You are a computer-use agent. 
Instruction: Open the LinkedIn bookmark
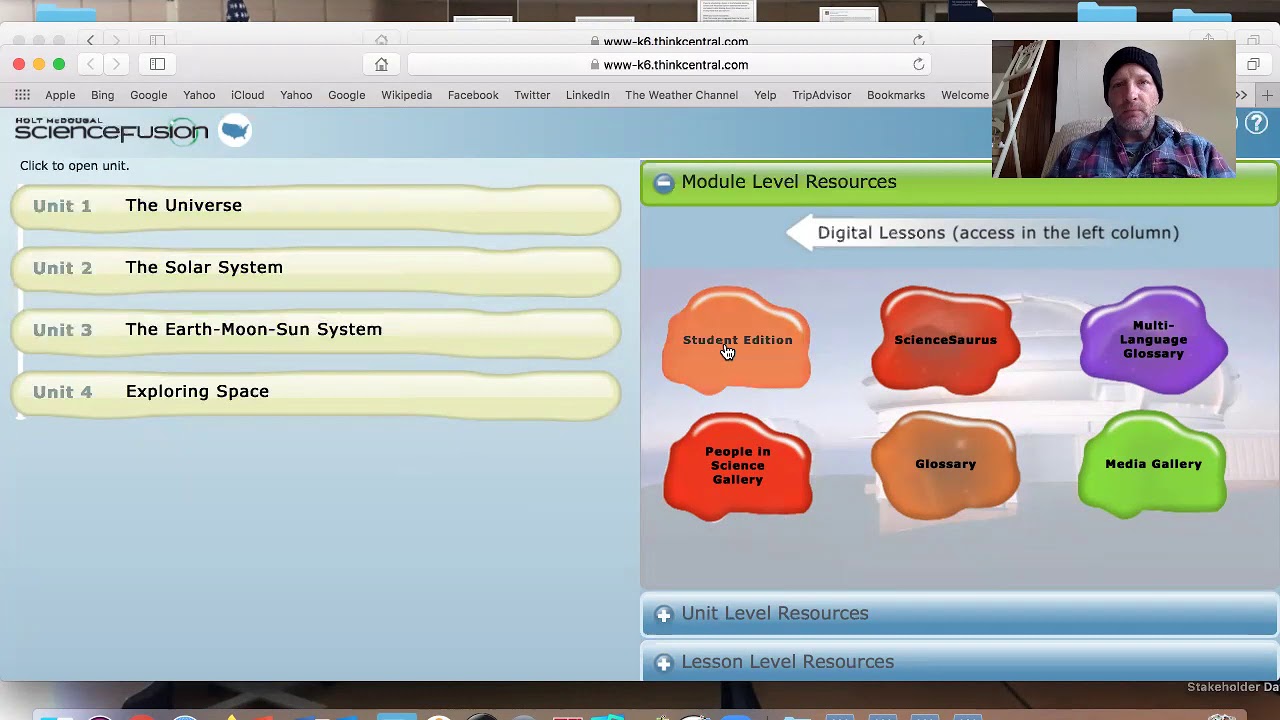coord(587,95)
